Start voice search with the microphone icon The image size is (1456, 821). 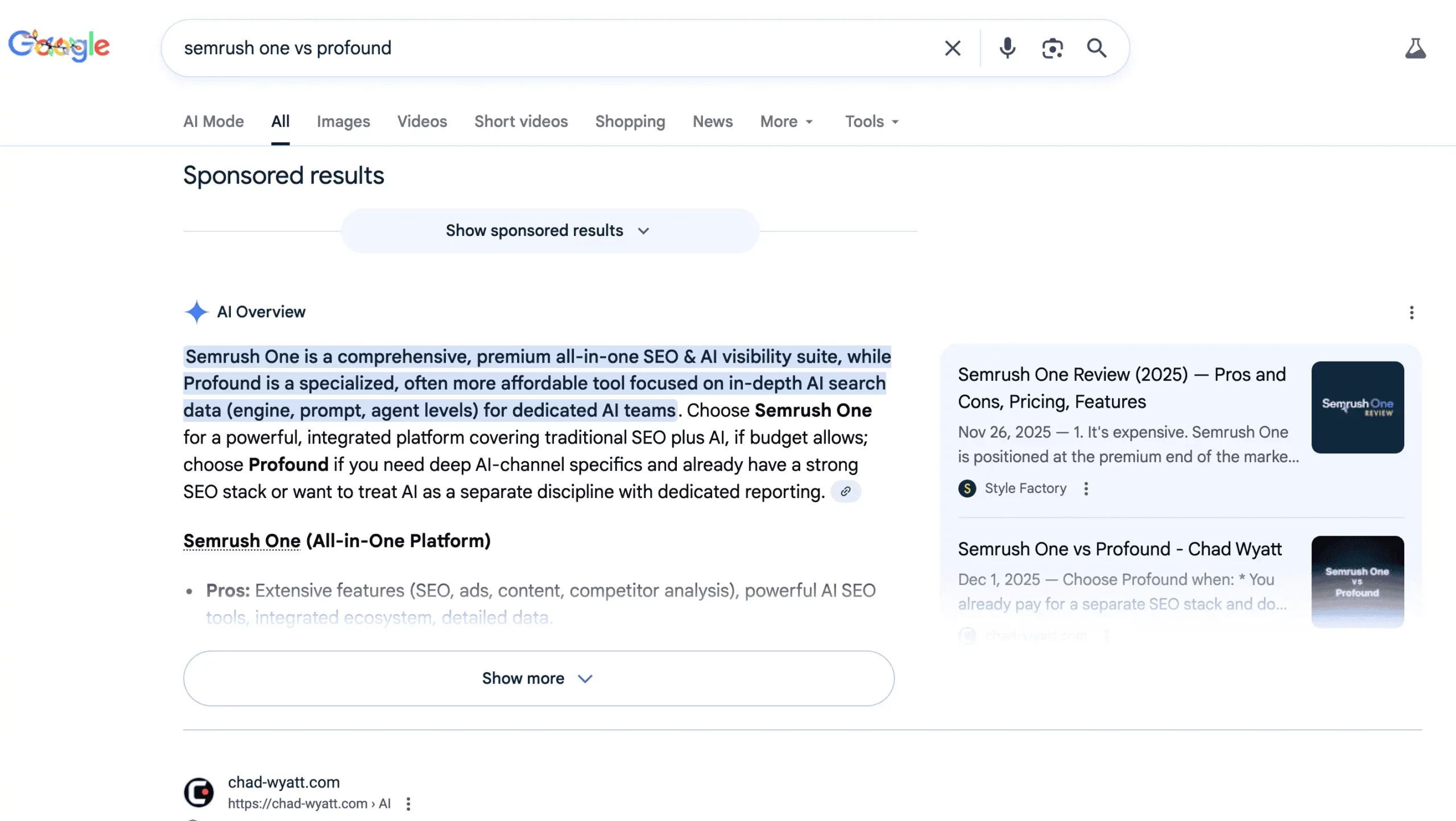[x=1007, y=48]
